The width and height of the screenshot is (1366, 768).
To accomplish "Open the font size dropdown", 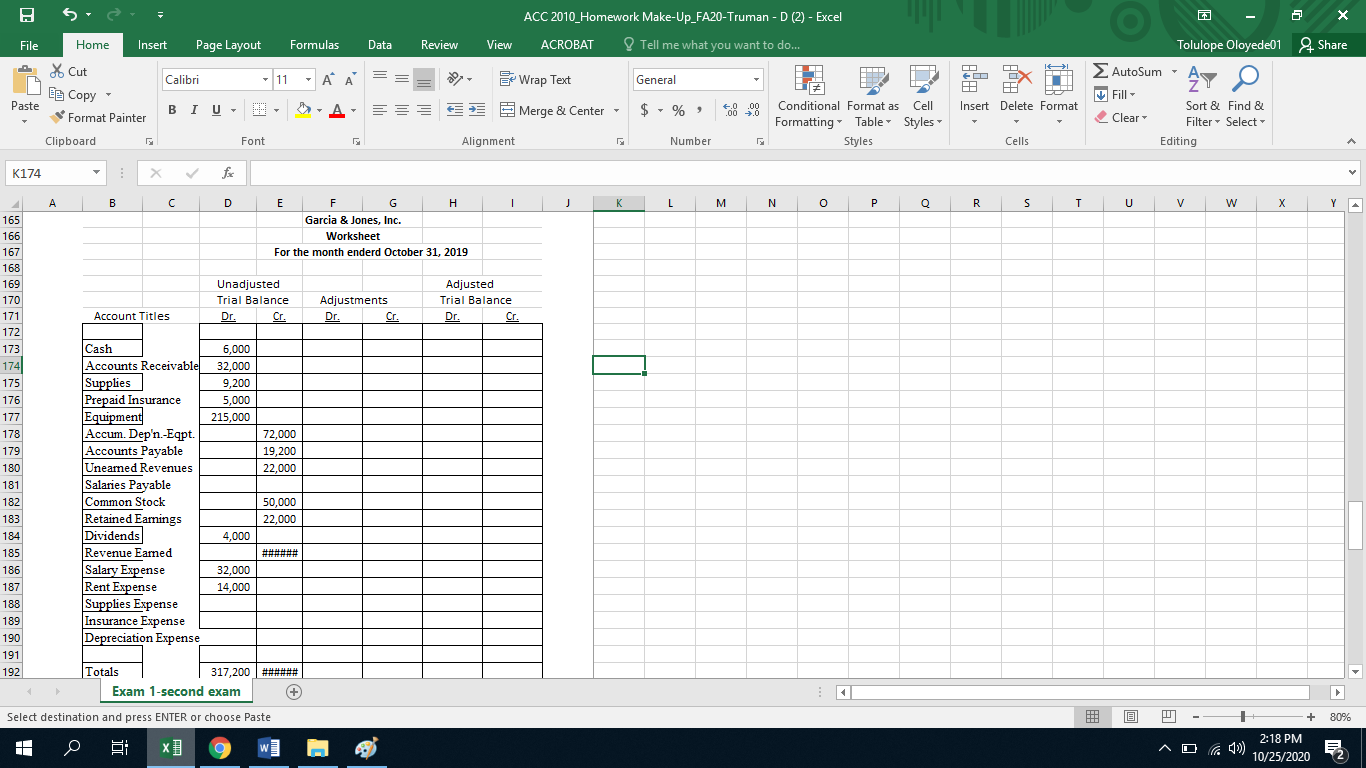I will pos(310,80).
